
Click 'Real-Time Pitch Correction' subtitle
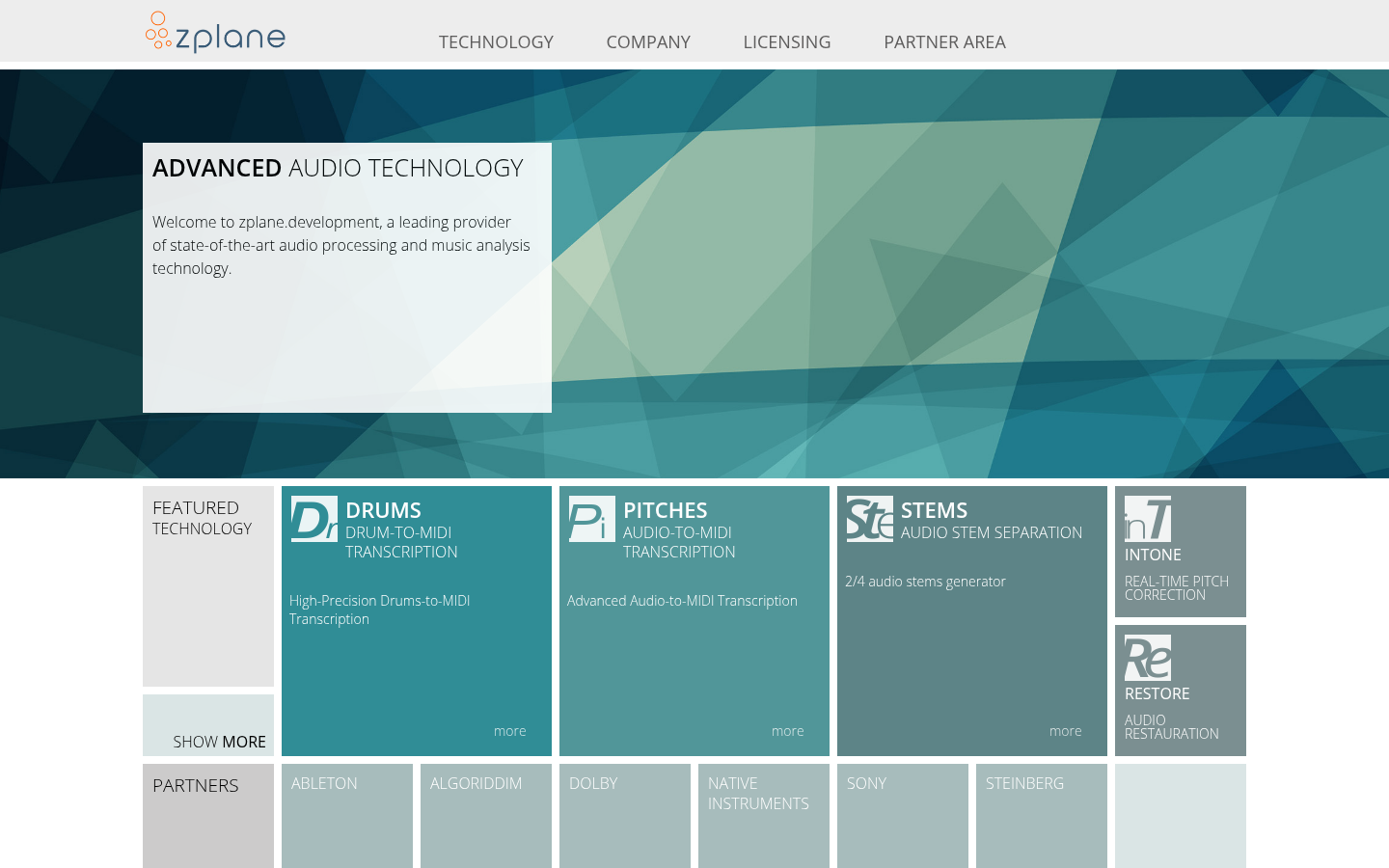tap(1177, 588)
